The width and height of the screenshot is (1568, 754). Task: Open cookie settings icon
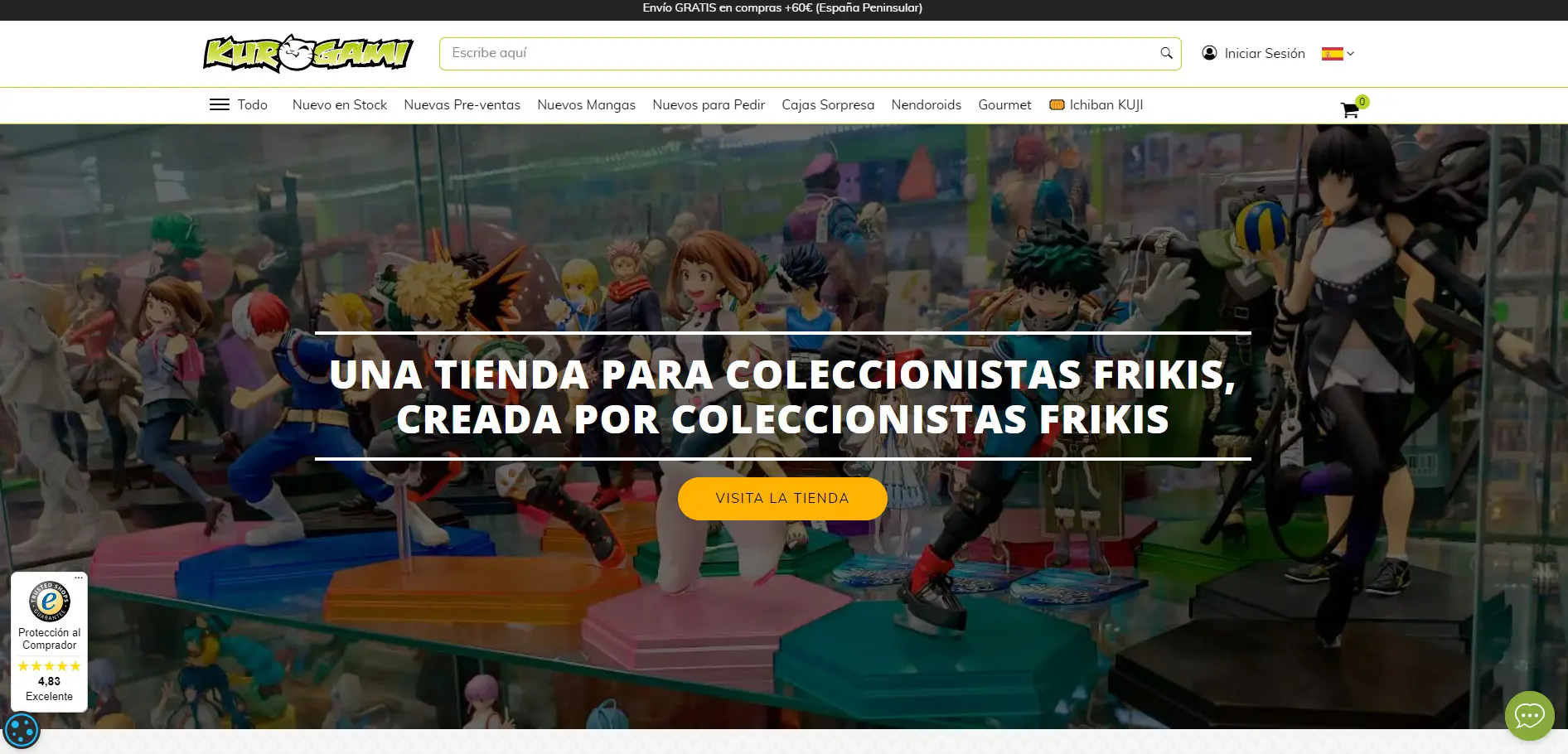click(21, 731)
